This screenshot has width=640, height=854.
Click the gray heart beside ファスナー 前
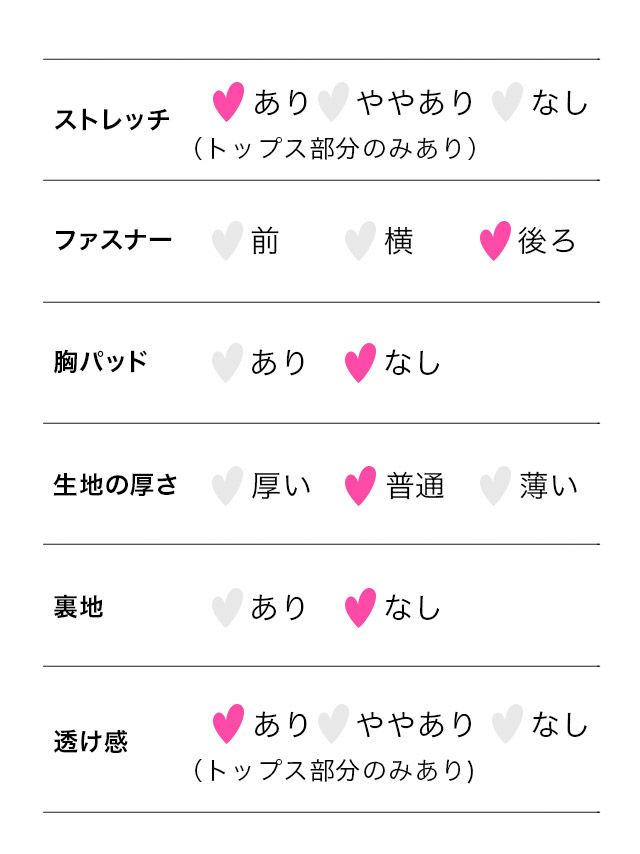227,241
